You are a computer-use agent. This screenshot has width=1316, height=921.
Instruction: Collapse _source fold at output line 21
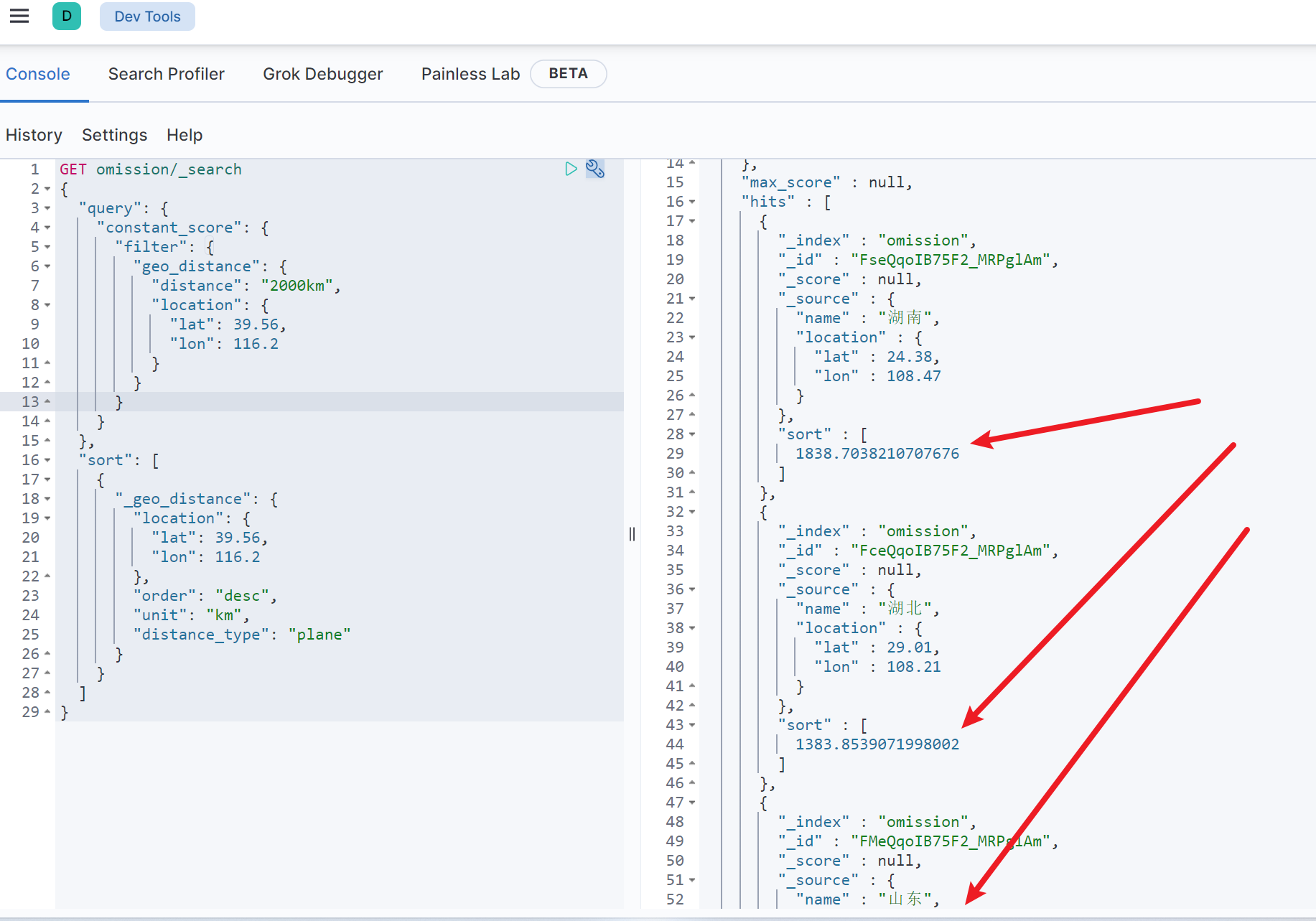692,299
